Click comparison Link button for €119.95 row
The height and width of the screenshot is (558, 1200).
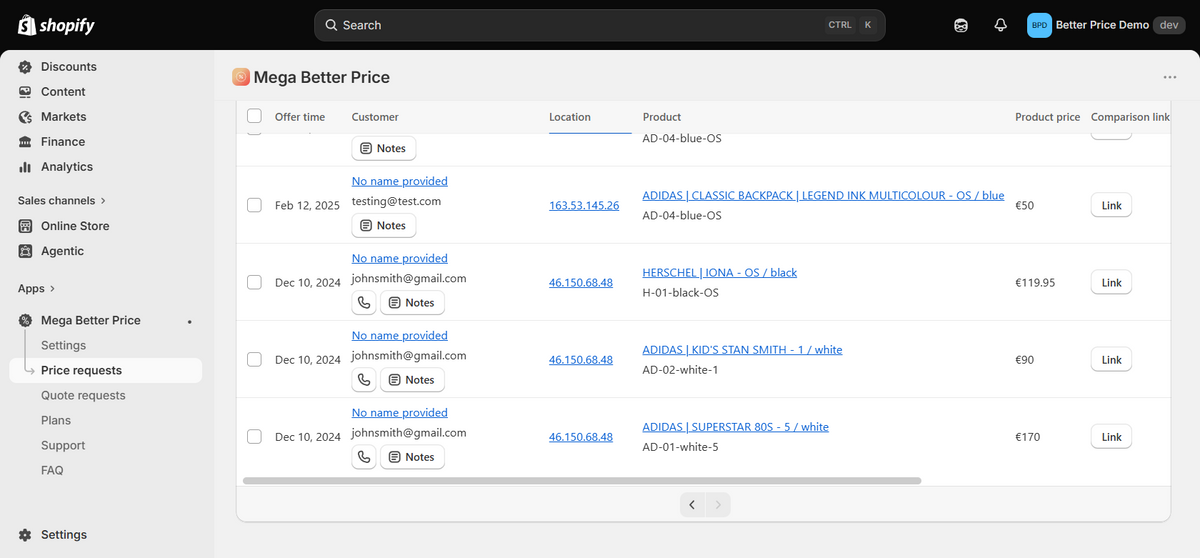pyautogui.click(x=1111, y=282)
